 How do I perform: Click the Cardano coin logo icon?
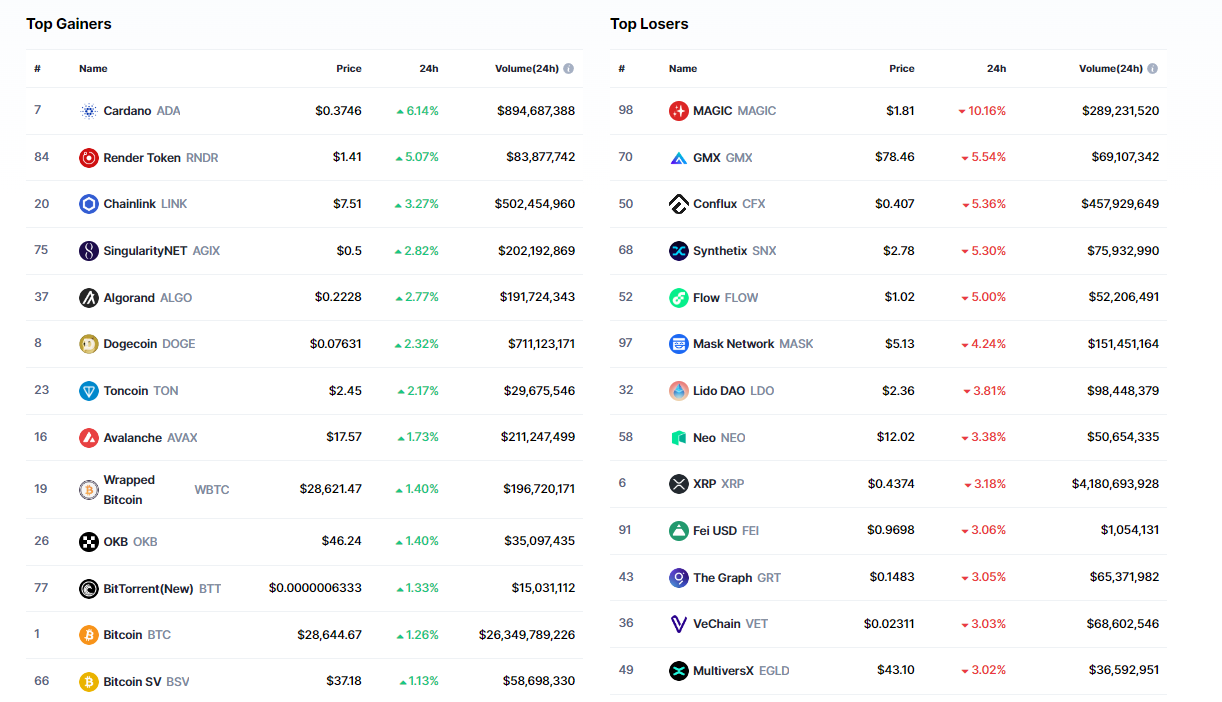89,111
